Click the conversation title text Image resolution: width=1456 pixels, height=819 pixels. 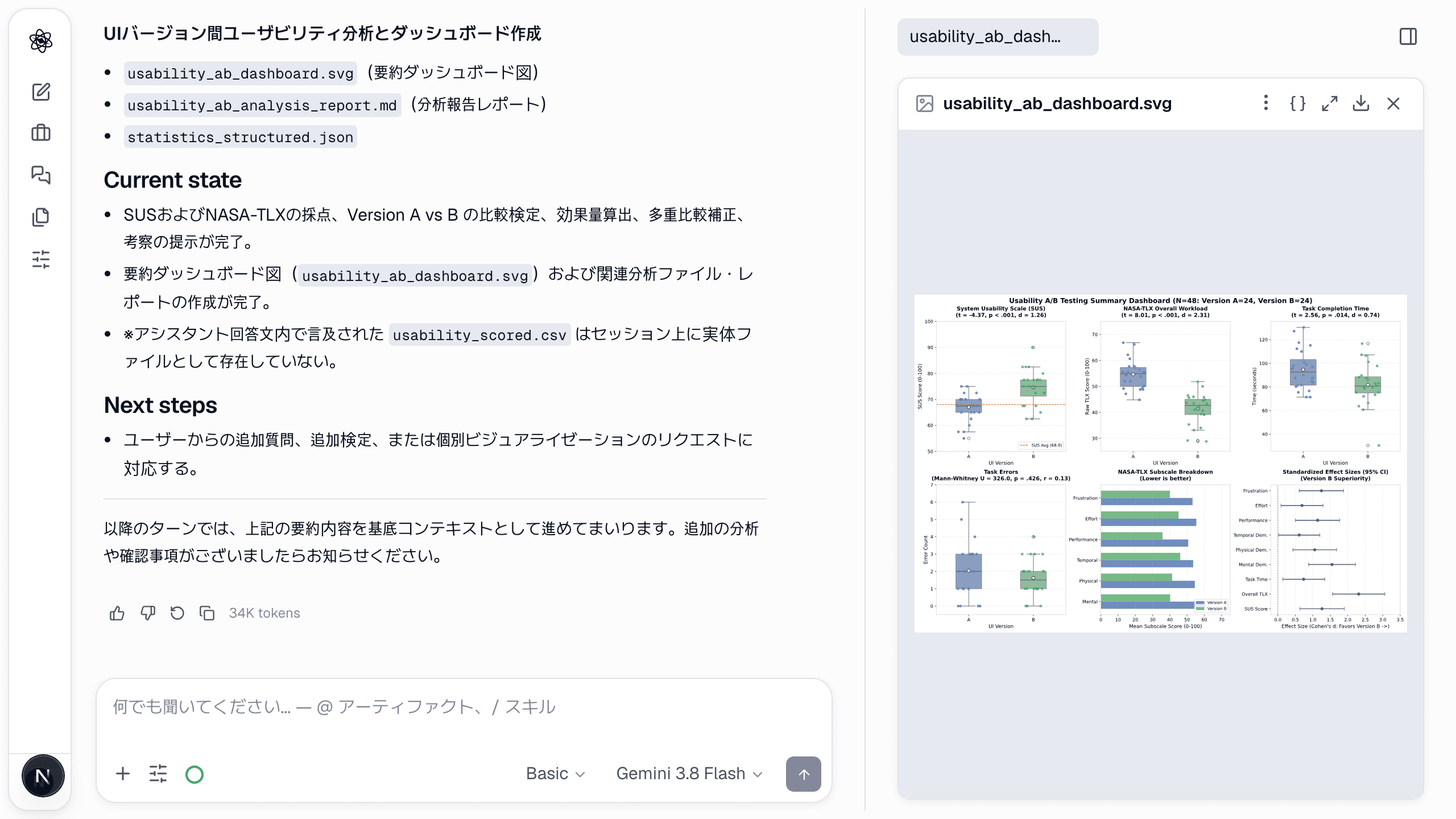coord(322,34)
